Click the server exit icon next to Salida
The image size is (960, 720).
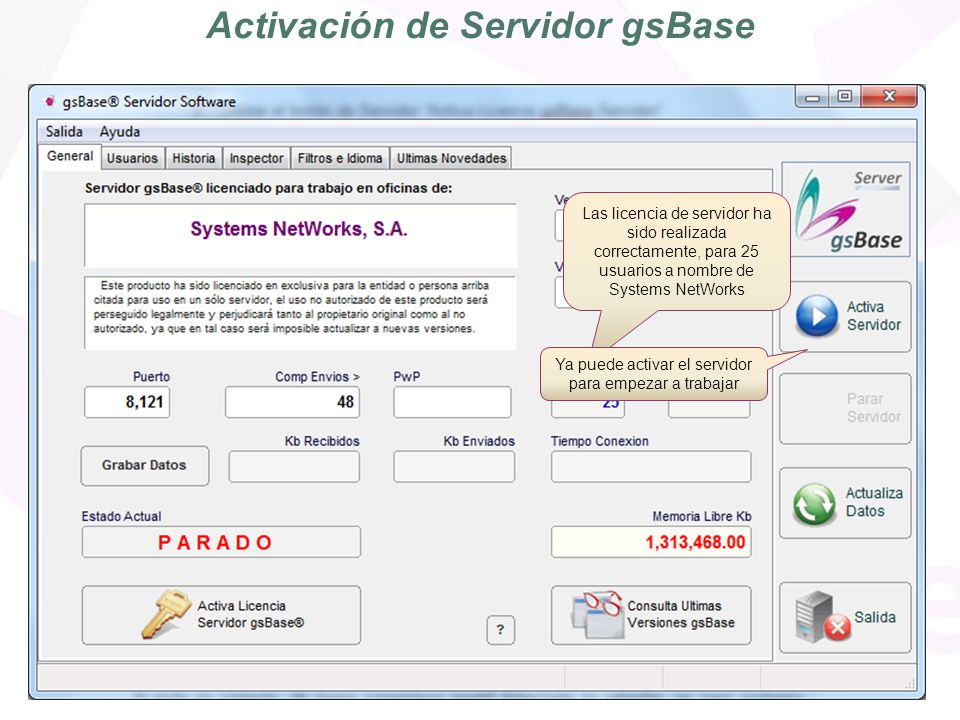pos(823,617)
